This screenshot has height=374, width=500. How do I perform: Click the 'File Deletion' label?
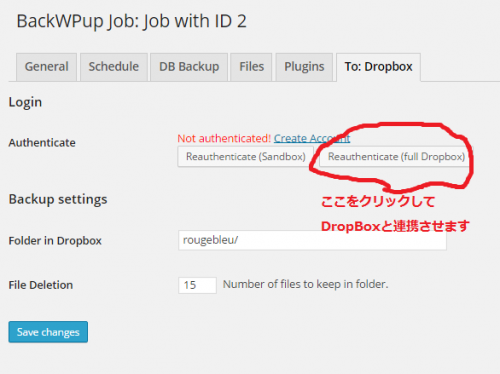pyautogui.click(x=41, y=285)
